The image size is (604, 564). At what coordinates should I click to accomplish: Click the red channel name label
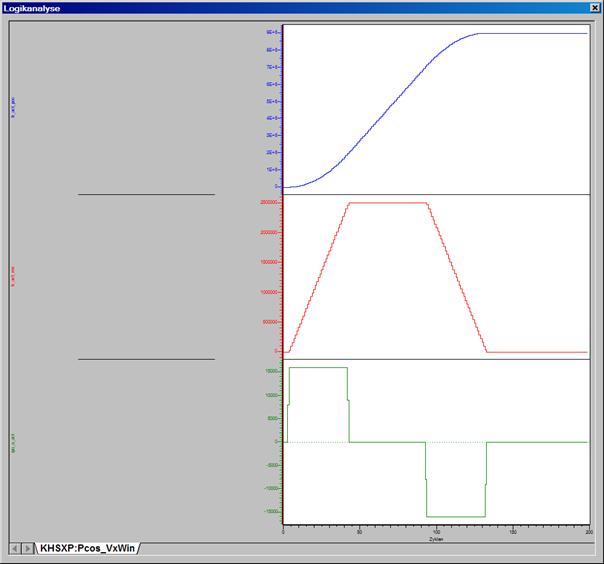pos(13,276)
